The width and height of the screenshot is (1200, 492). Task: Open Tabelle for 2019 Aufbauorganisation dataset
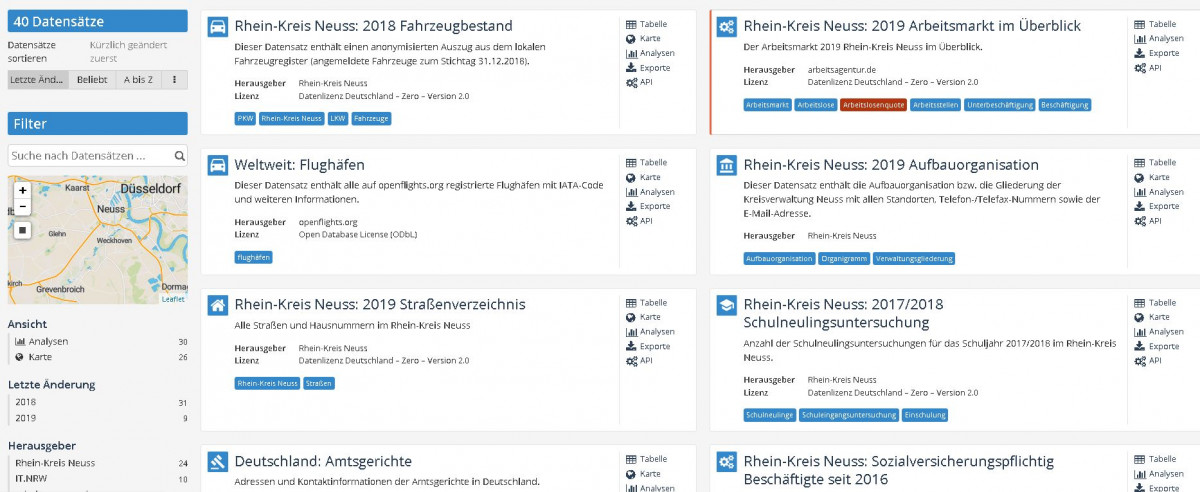[1161, 163]
